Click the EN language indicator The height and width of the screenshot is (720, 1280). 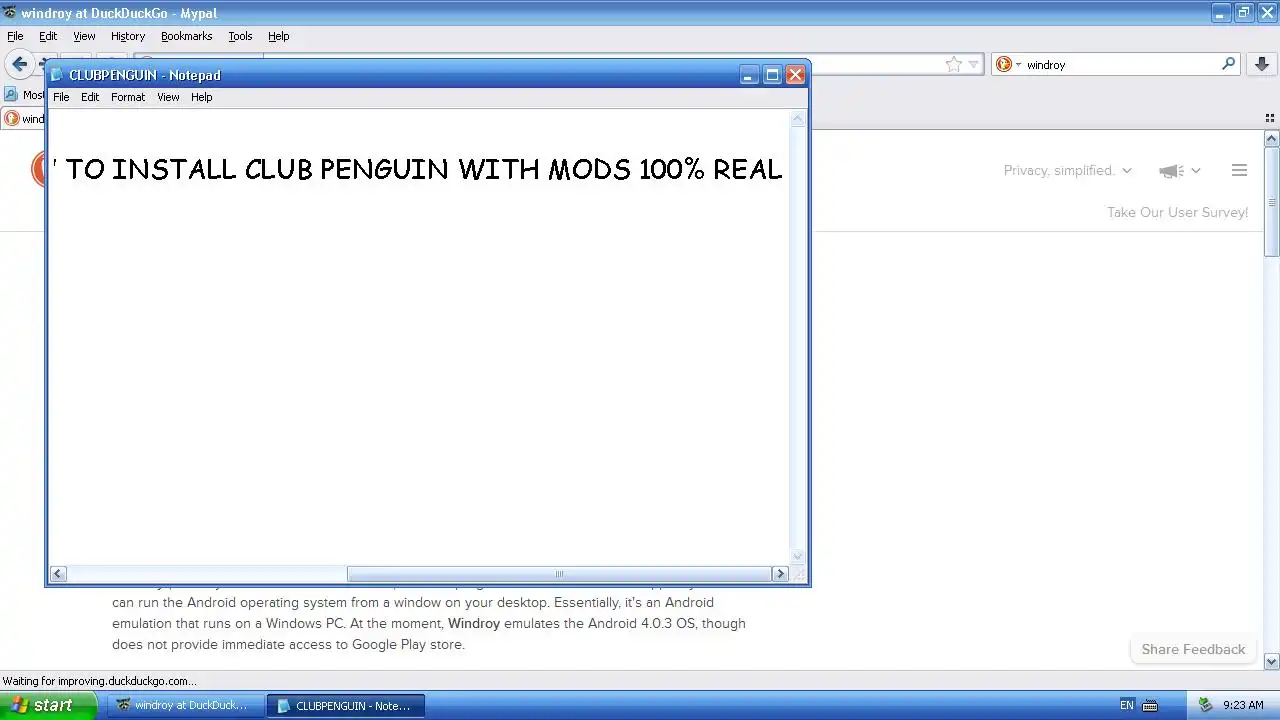click(1127, 705)
